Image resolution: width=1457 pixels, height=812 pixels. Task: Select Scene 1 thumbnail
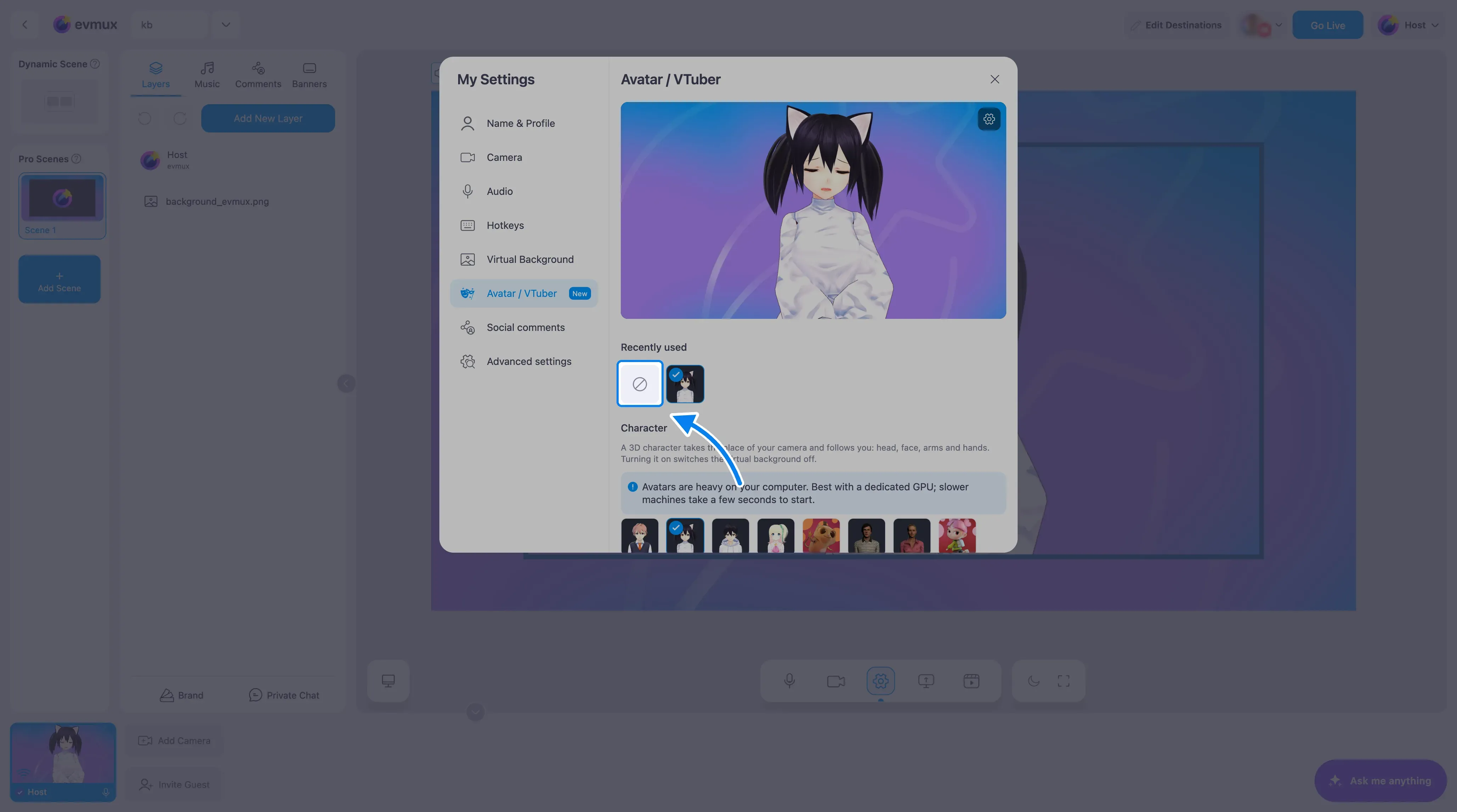click(x=62, y=205)
